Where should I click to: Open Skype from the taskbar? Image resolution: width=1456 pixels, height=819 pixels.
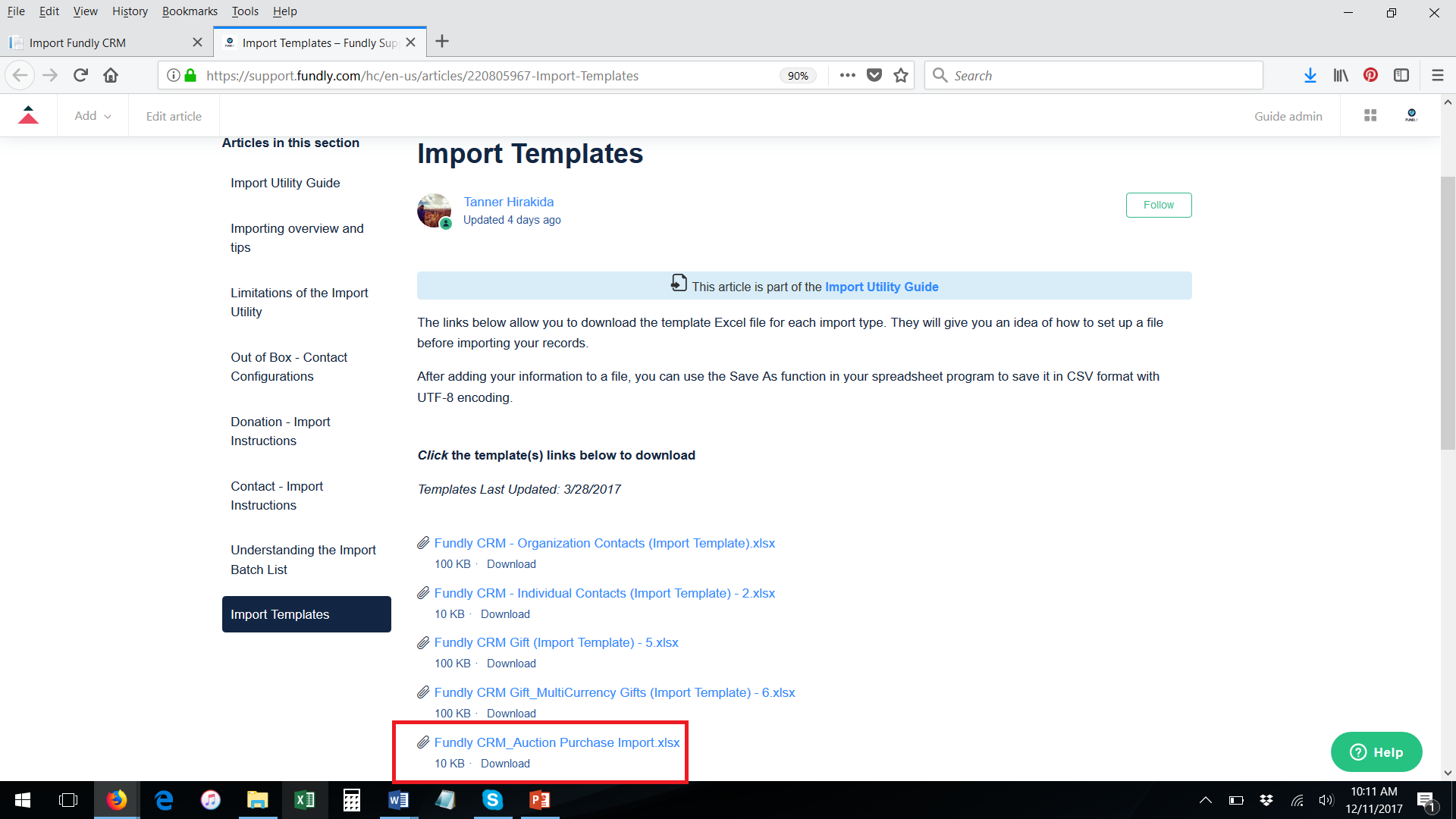pyautogui.click(x=493, y=800)
